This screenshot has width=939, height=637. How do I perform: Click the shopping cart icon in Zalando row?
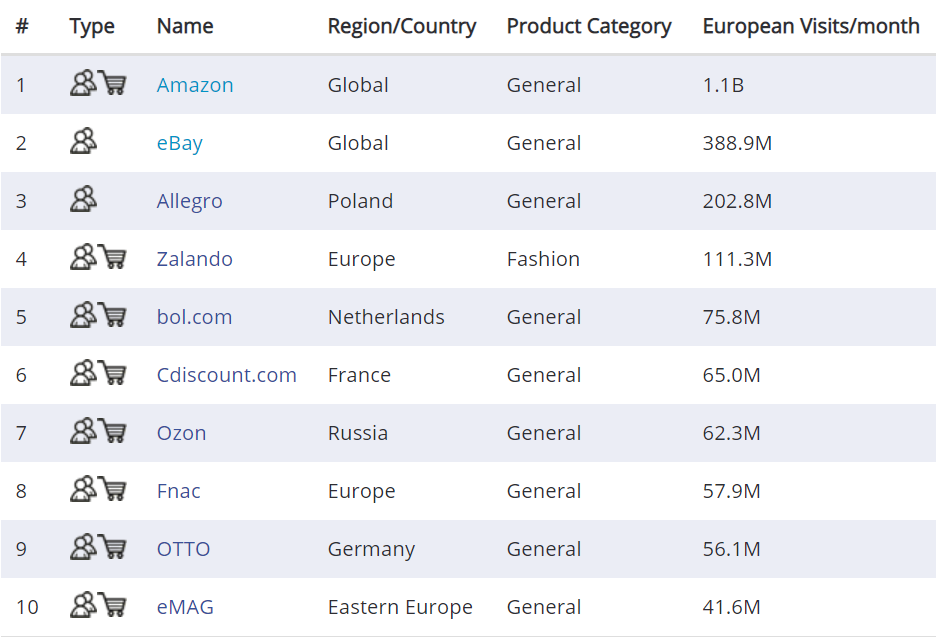(x=113, y=257)
